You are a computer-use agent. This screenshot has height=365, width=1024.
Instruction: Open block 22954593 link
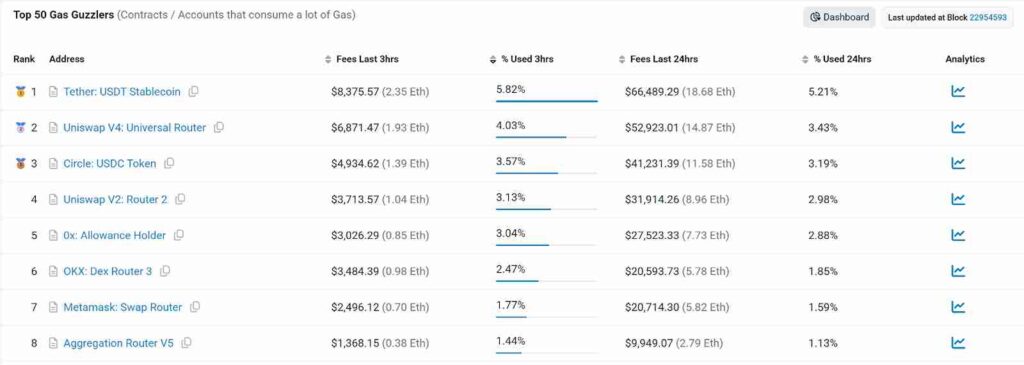tap(988, 18)
